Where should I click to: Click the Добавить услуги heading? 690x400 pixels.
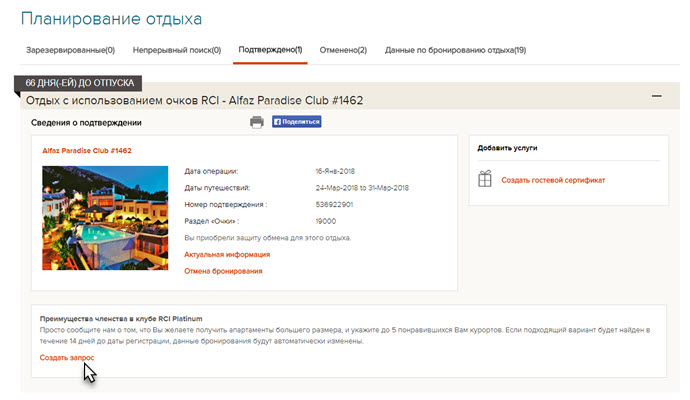pyautogui.click(x=507, y=148)
